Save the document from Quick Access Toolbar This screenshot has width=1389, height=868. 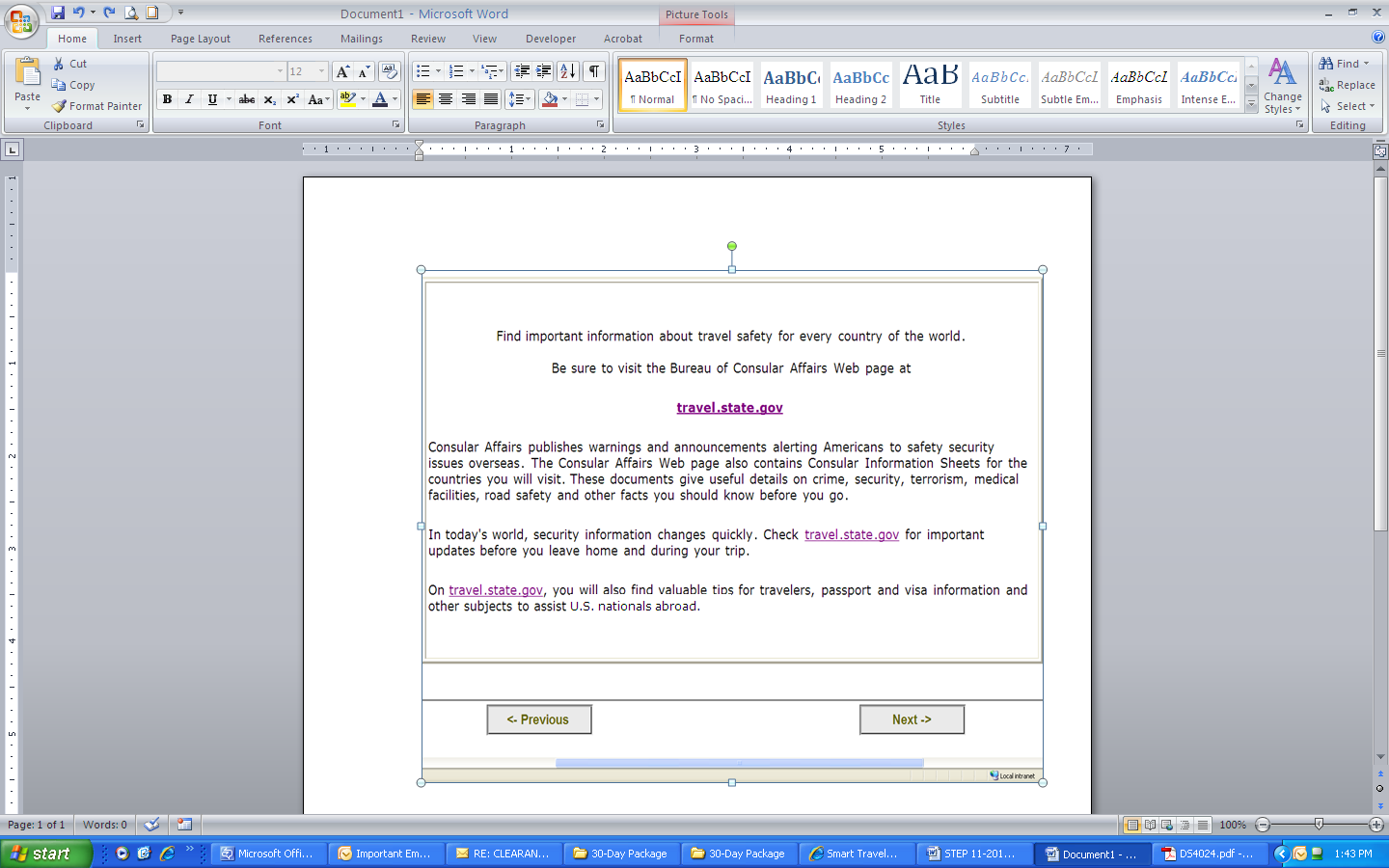coord(58,13)
